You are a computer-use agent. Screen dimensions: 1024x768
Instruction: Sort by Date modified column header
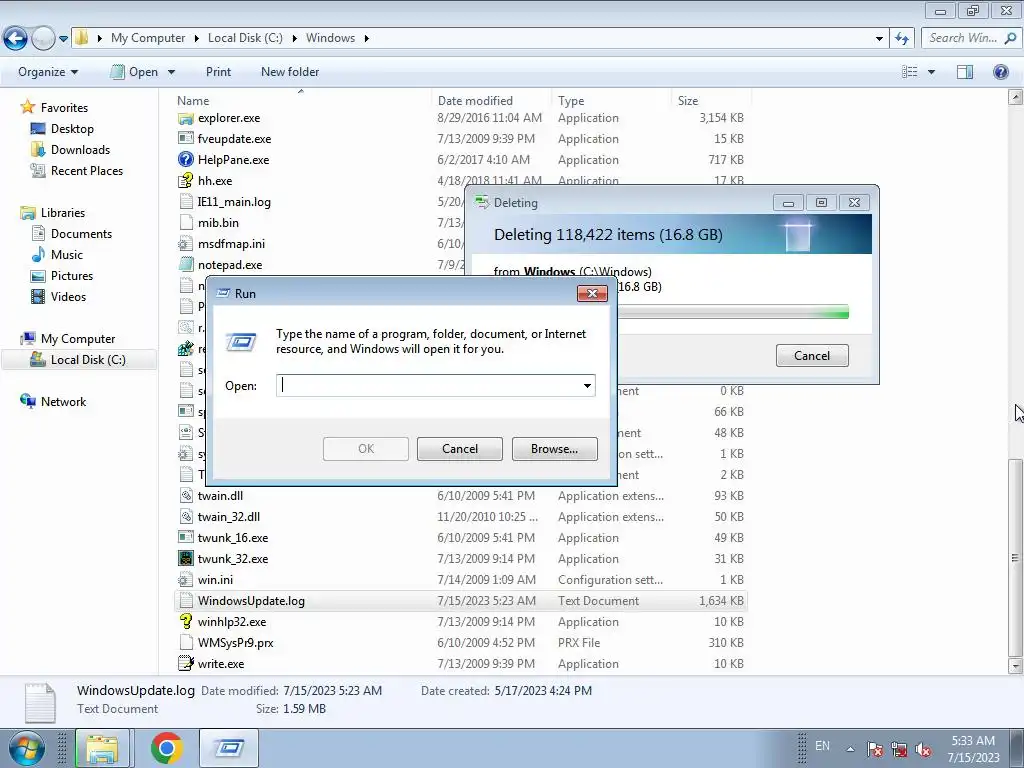[475, 101]
